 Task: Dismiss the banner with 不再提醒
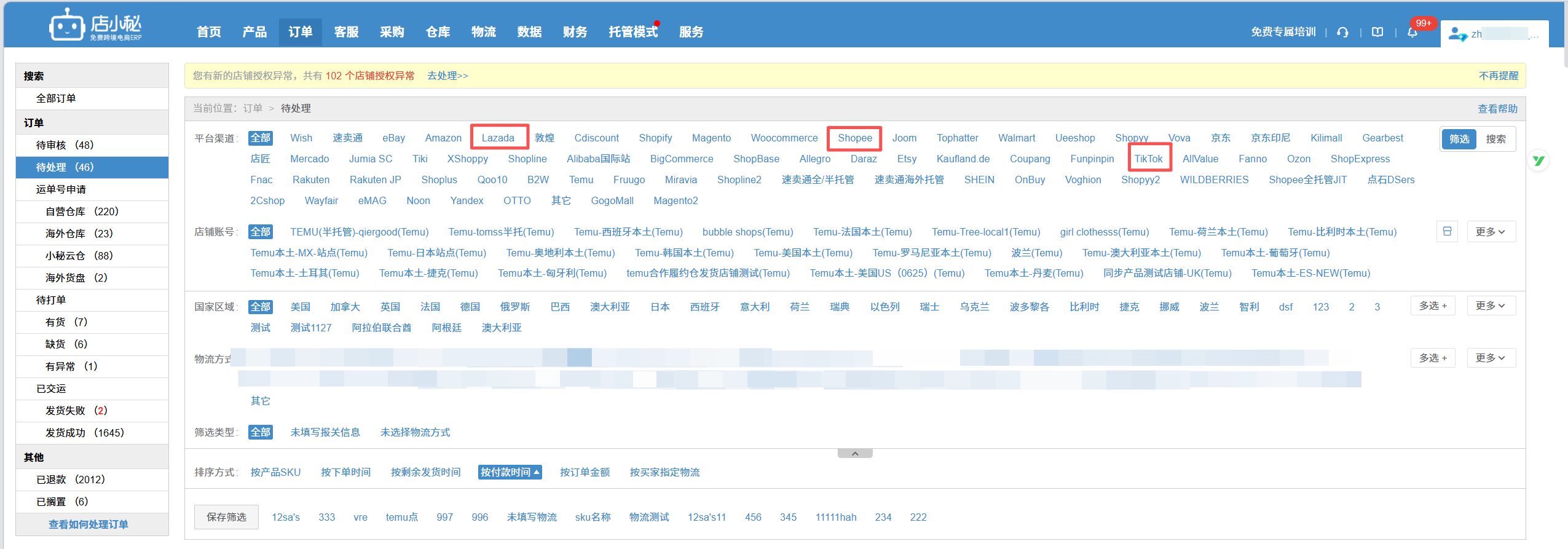[x=1499, y=76]
